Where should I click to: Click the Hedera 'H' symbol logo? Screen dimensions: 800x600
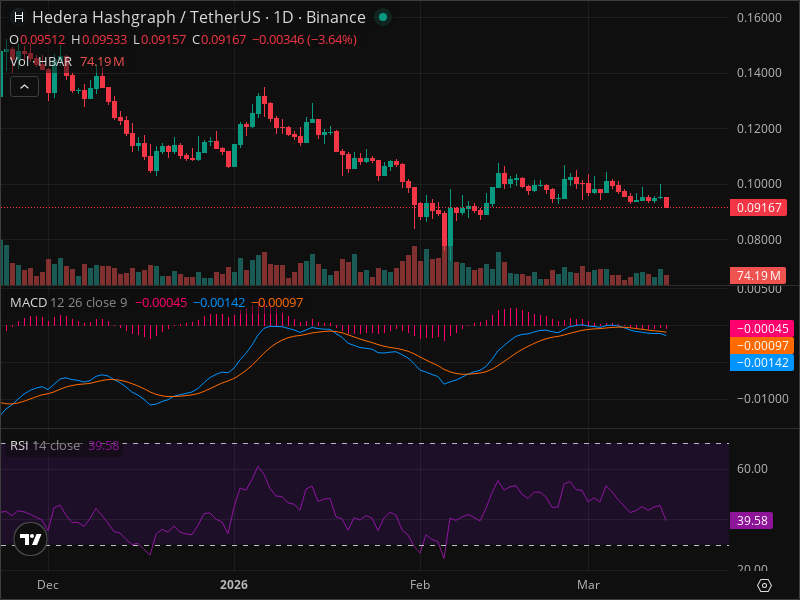(x=19, y=17)
